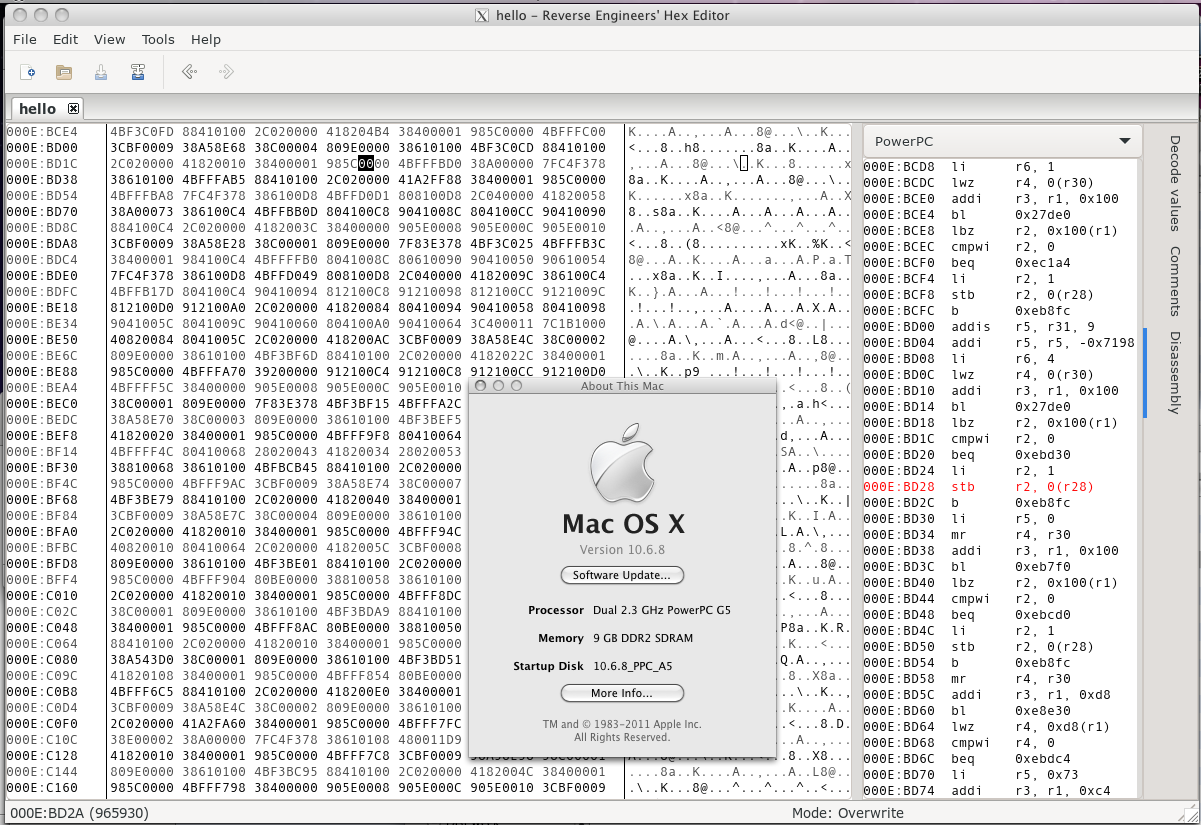Close the hello tab with its X

click(x=73, y=108)
